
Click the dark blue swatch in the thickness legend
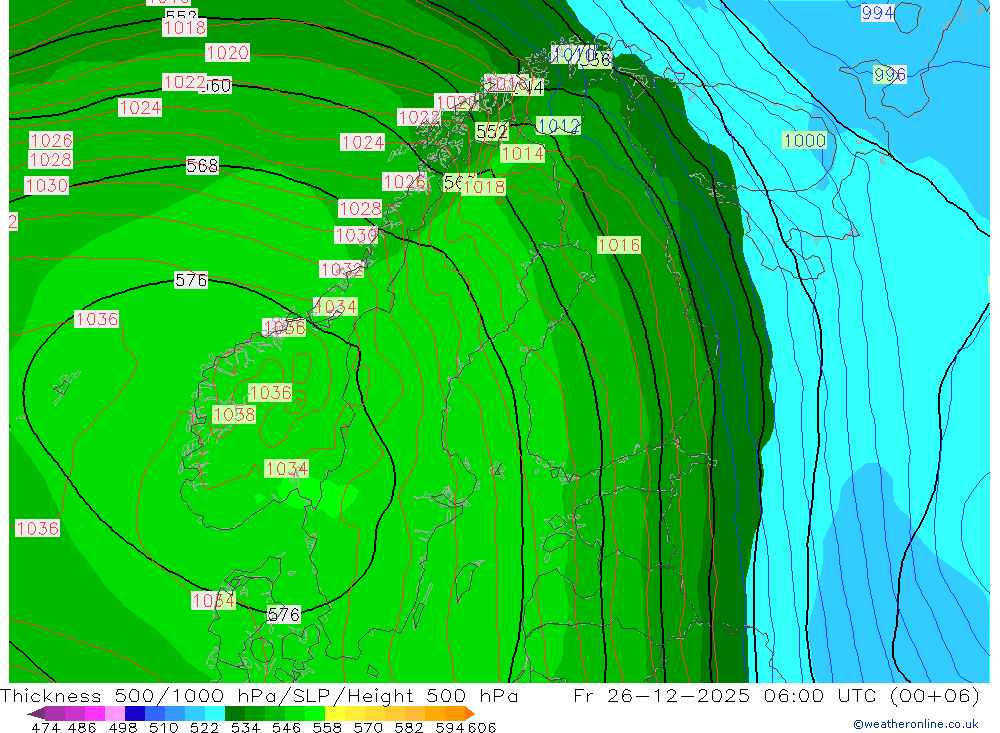pos(135,713)
